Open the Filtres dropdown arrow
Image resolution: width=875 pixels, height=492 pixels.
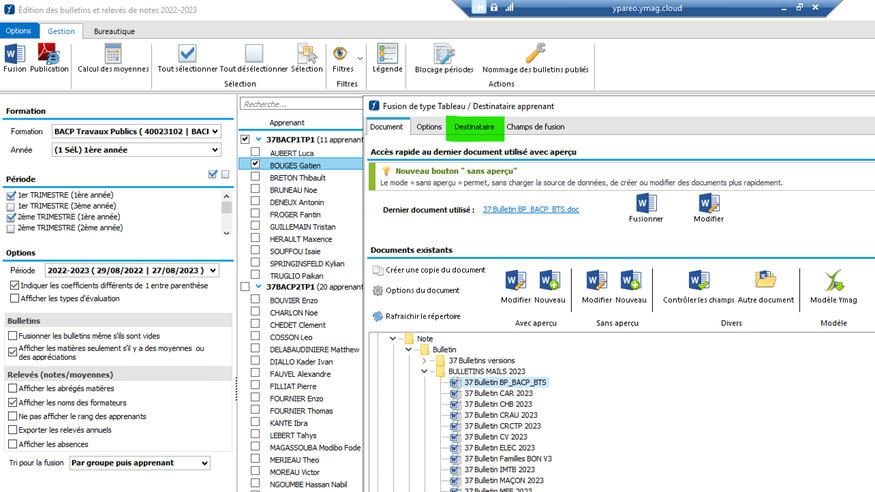[x=360, y=57]
